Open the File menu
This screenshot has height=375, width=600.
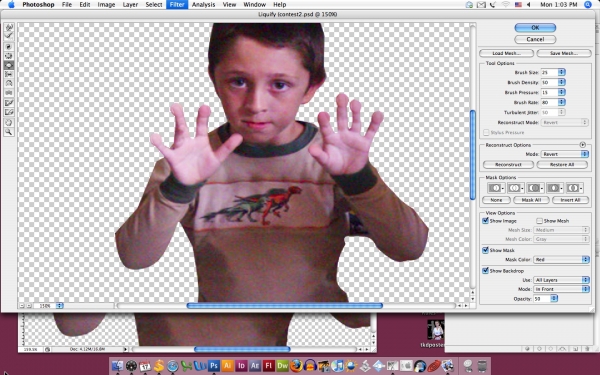pyautogui.click(x=67, y=5)
